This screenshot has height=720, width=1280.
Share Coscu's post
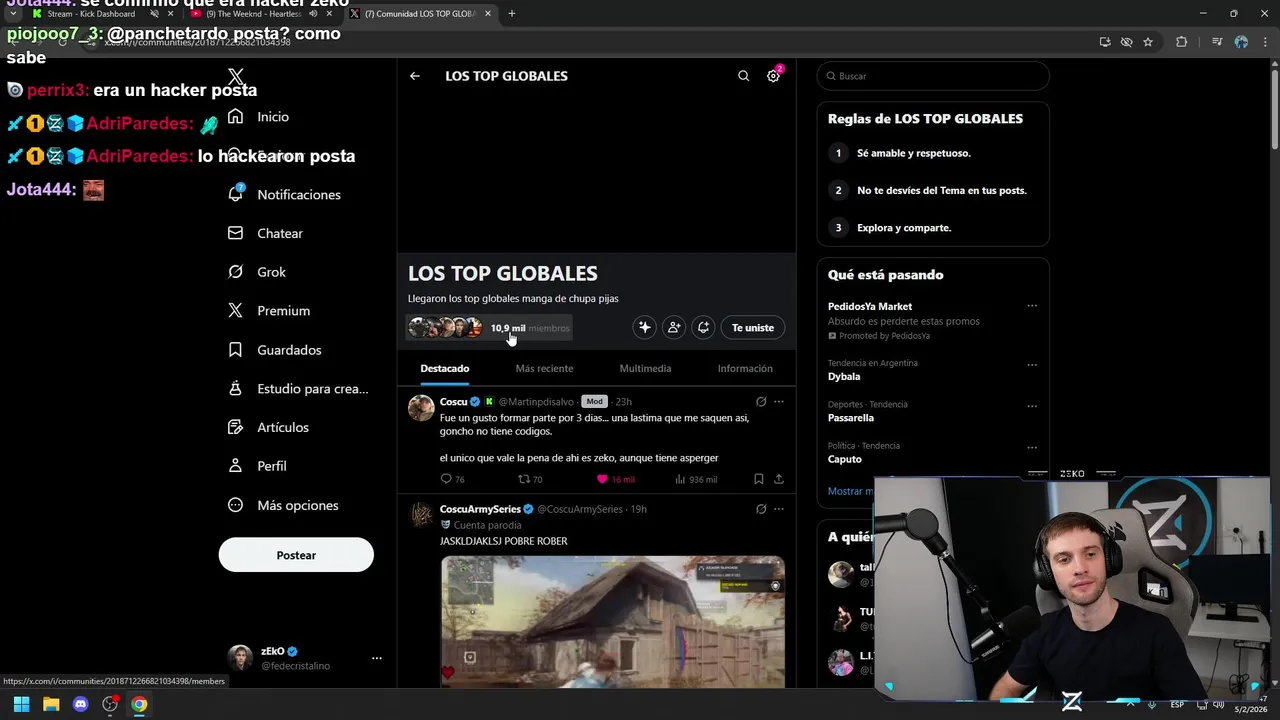click(779, 479)
